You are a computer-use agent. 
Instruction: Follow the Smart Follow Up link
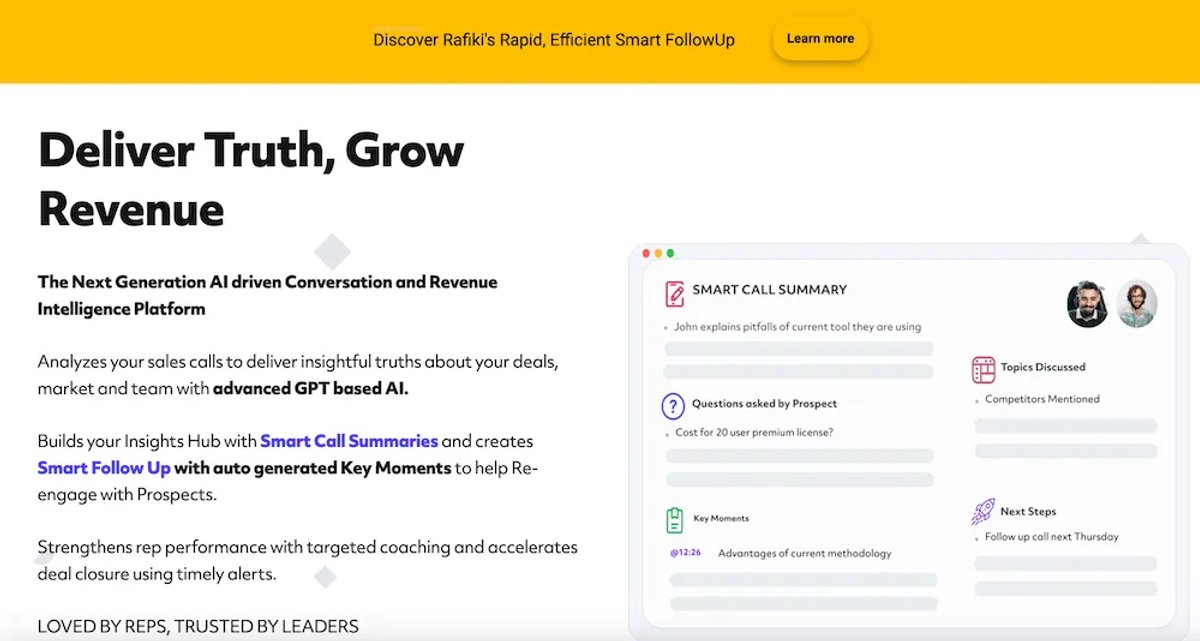pos(104,467)
